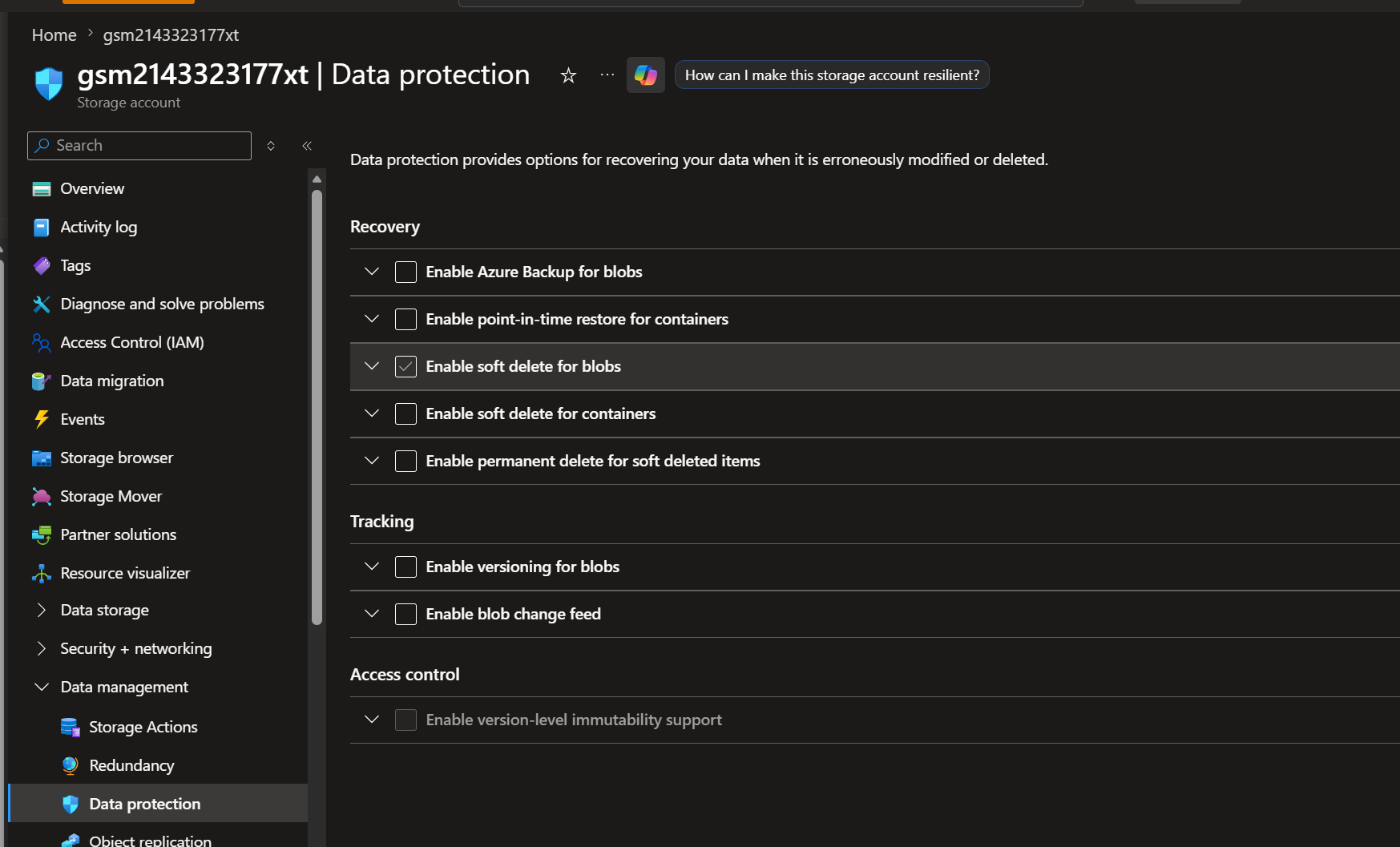The height and width of the screenshot is (847, 1400).
Task: Check Enable blob change feed
Action: [x=405, y=615]
